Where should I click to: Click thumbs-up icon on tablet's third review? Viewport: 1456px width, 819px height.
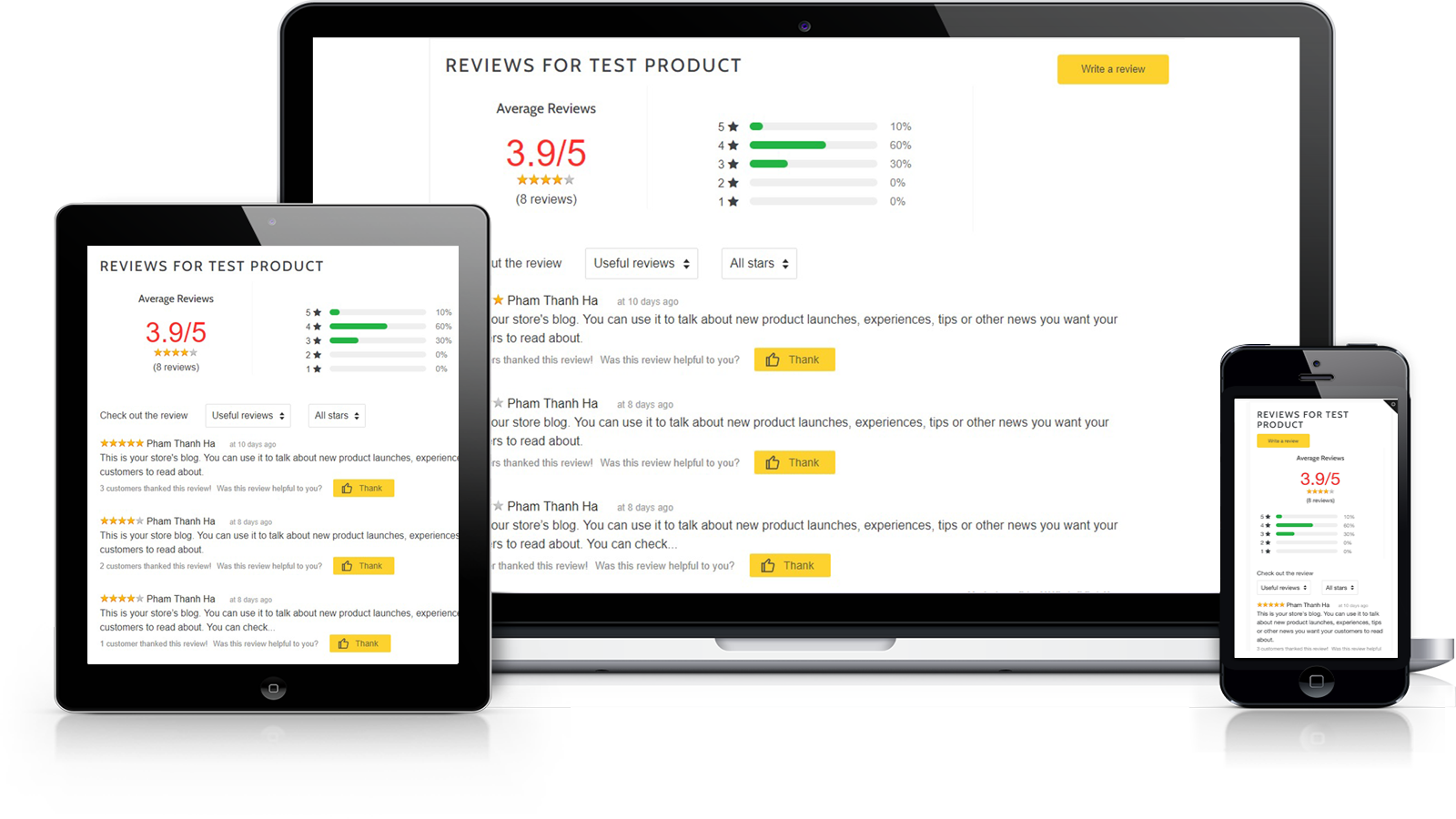tap(343, 644)
